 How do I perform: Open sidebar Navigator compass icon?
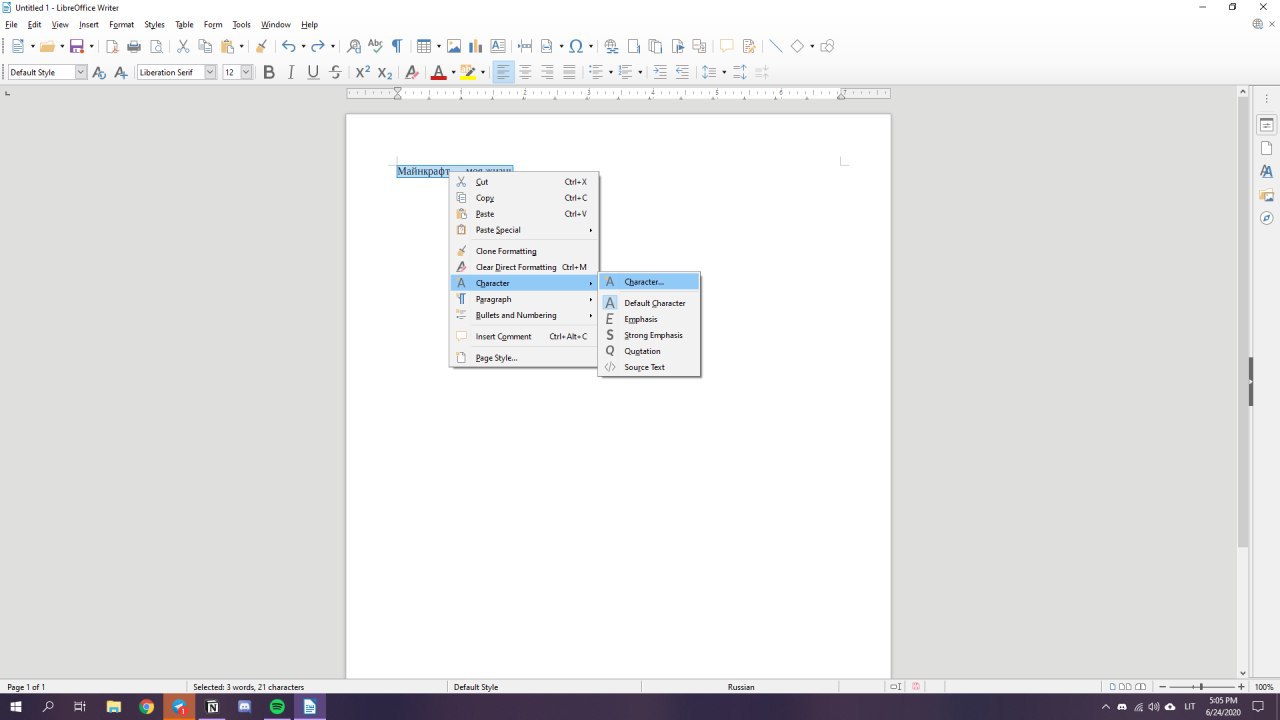(1266, 218)
